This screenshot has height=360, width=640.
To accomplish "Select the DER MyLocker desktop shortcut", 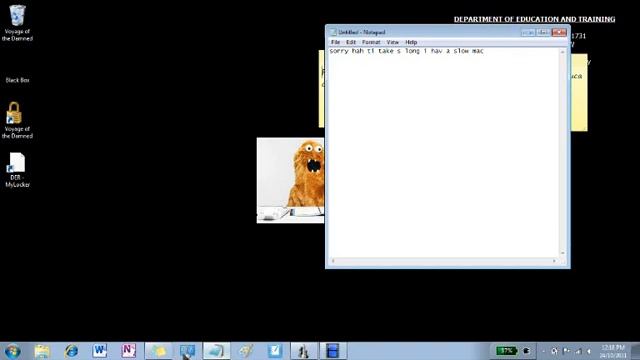I will click(17, 170).
